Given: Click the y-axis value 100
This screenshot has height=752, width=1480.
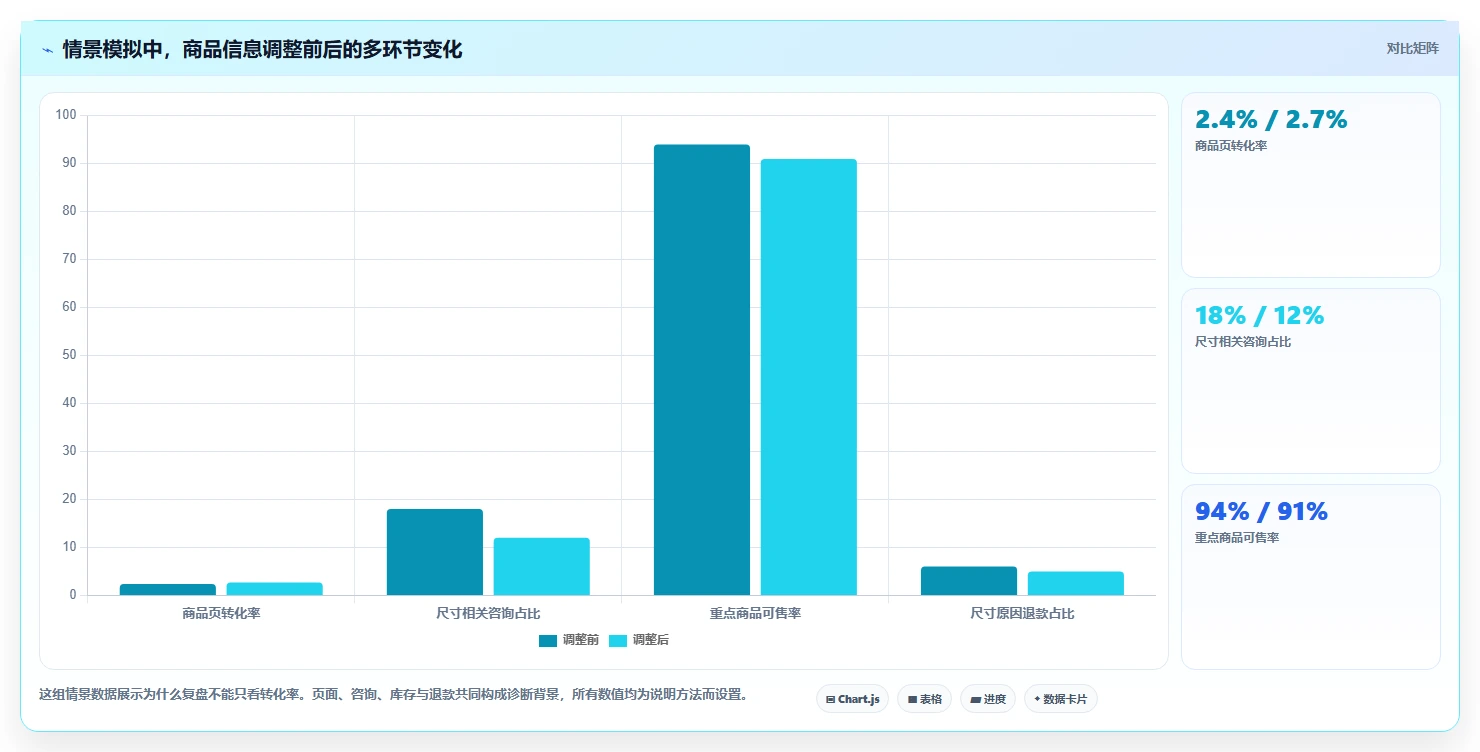Looking at the screenshot, I should pyautogui.click(x=66, y=115).
